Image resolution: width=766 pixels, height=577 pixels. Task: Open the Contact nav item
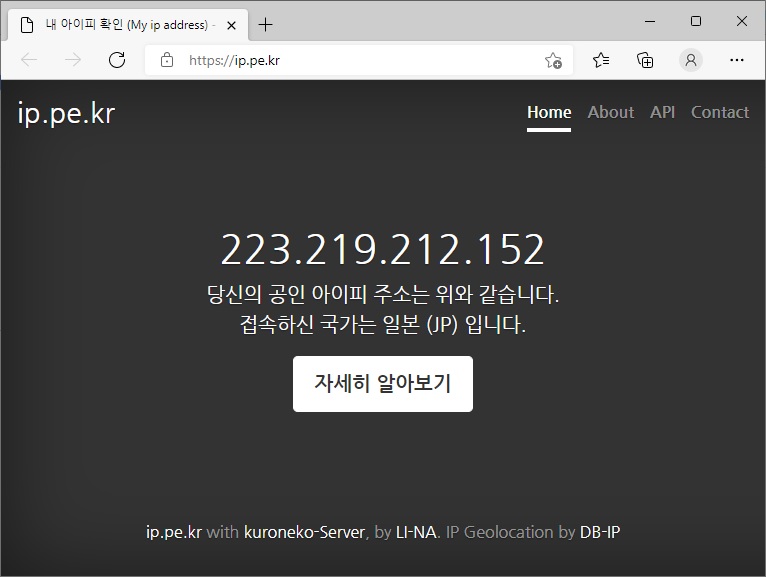[x=720, y=112]
